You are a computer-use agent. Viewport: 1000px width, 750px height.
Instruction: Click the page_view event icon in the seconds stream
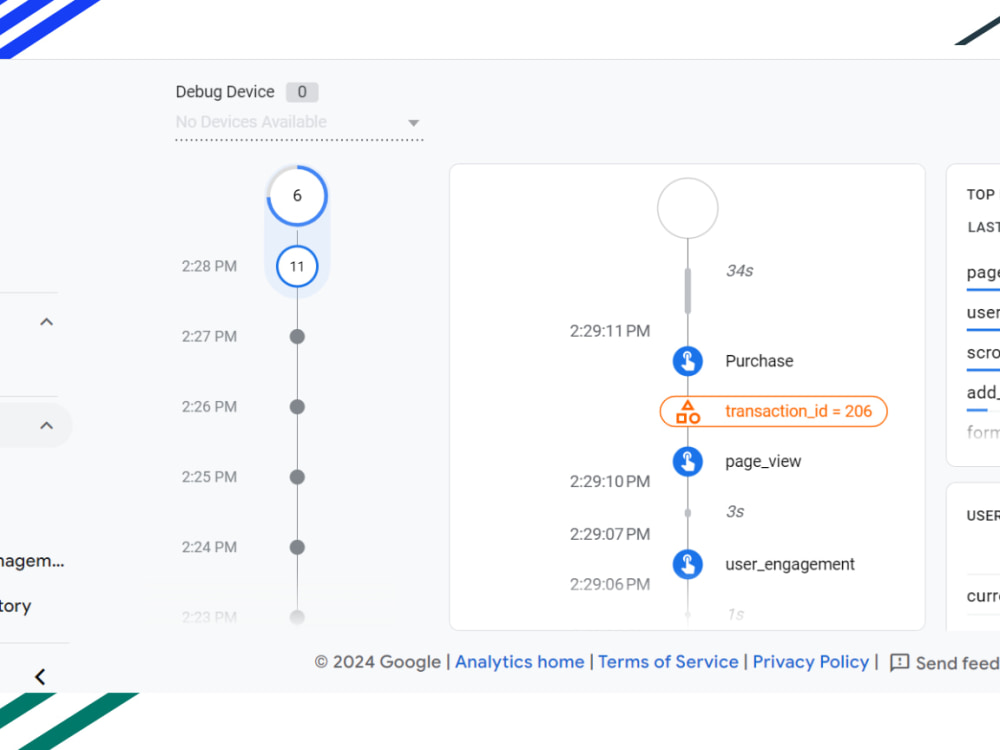pyautogui.click(x=688, y=461)
